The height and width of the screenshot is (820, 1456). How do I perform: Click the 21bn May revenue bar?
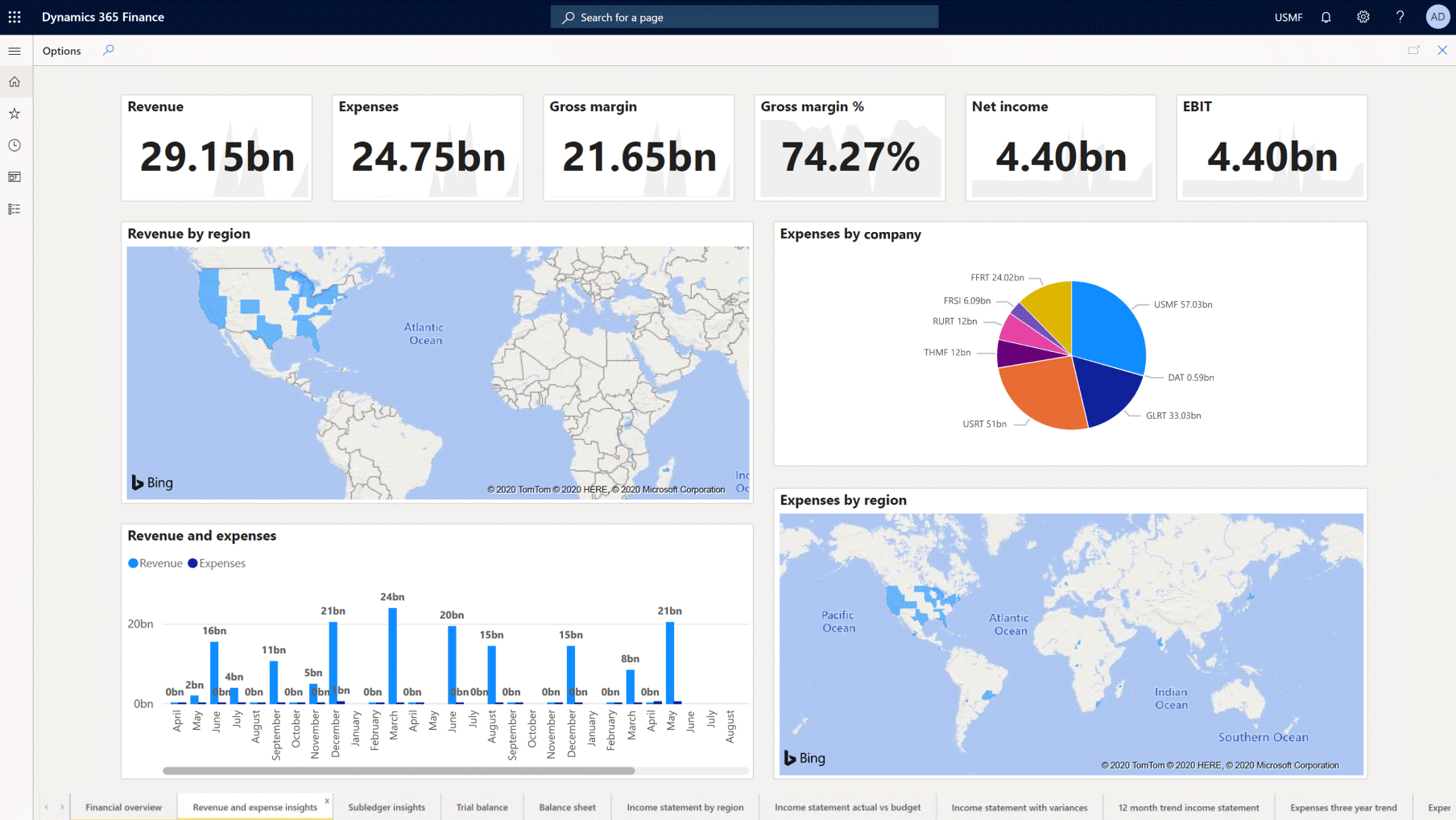pyautogui.click(x=670, y=663)
